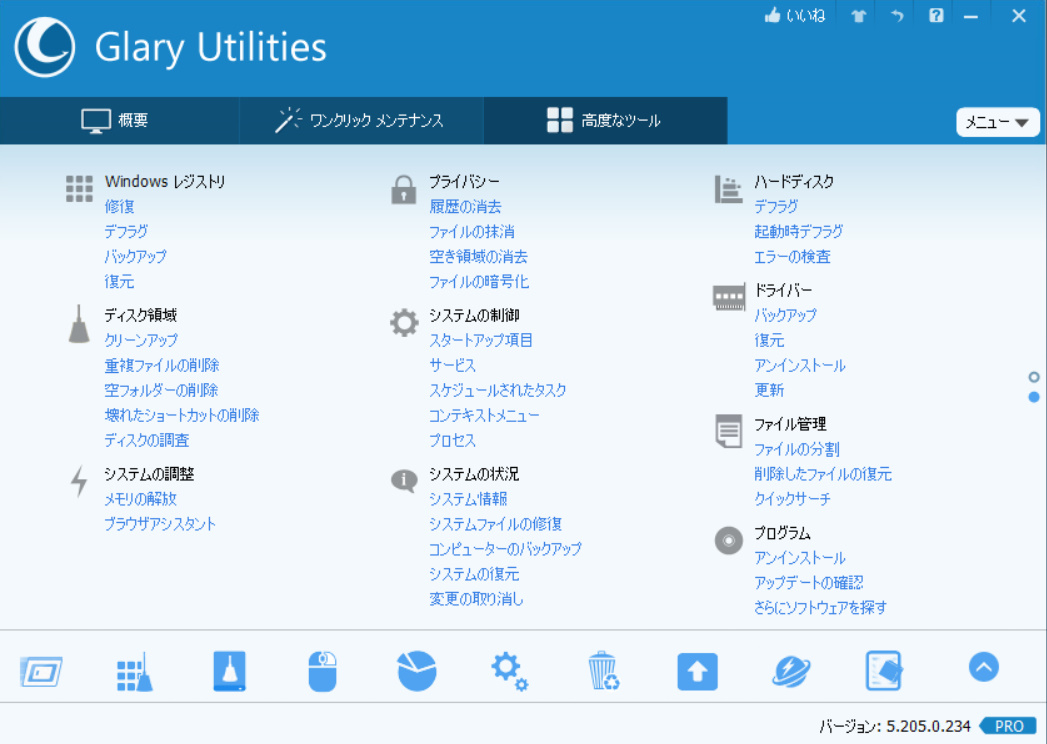Expand the dock with the up chevron
The height and width of the screenshot is (744, 1047).
[x=984, y=667]
